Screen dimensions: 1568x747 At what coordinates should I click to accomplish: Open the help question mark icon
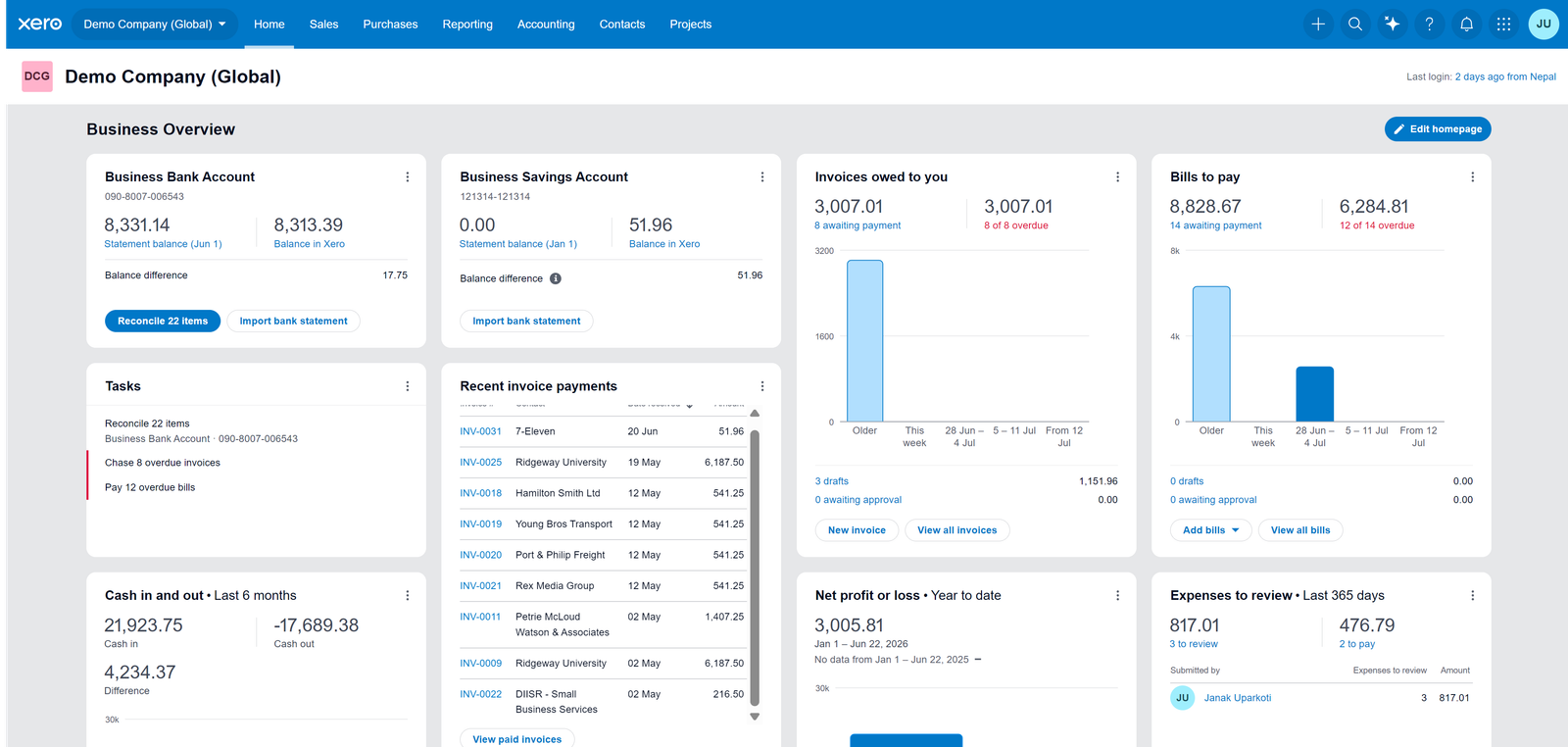(x=1430, y=25)
